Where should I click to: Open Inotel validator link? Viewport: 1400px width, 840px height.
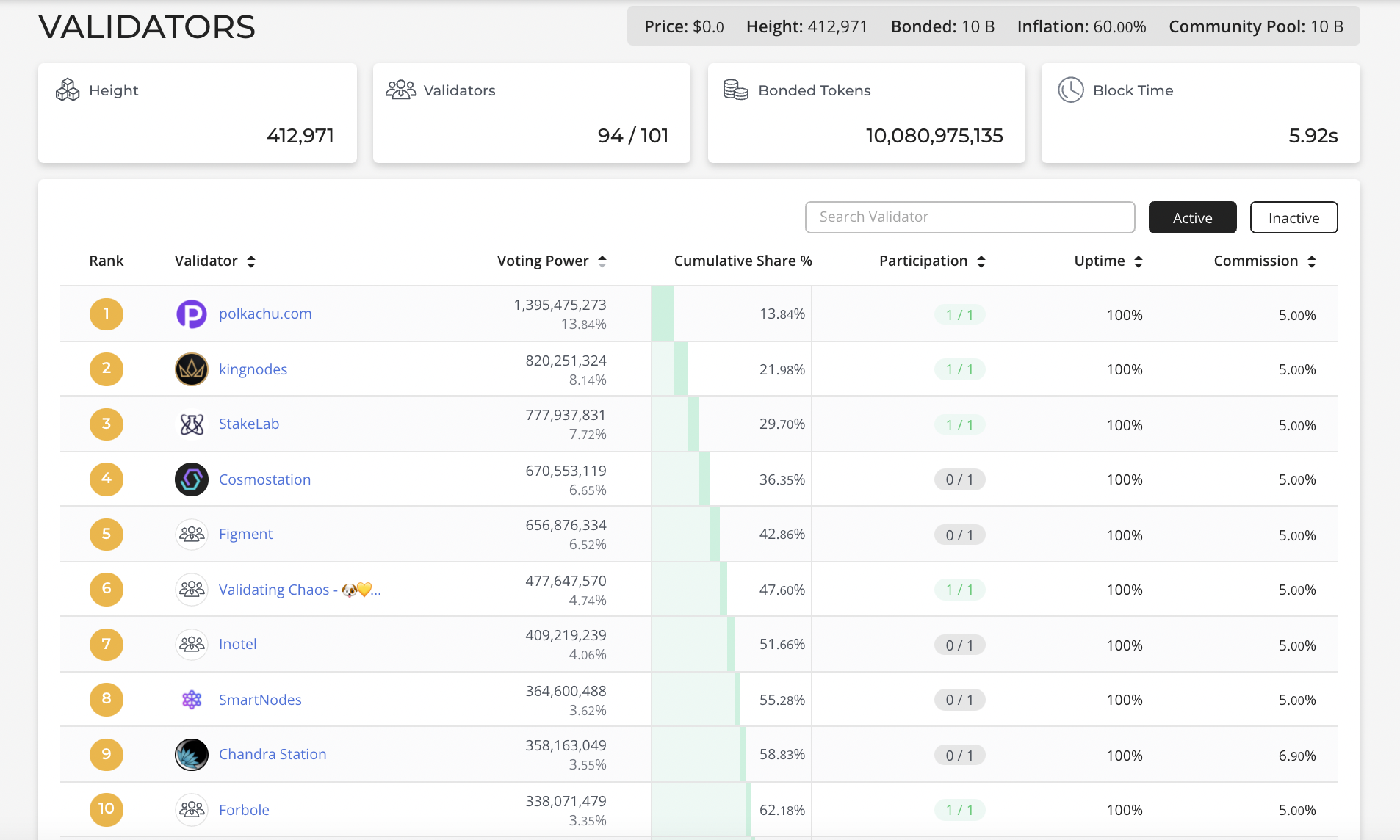tap(237, 644)
